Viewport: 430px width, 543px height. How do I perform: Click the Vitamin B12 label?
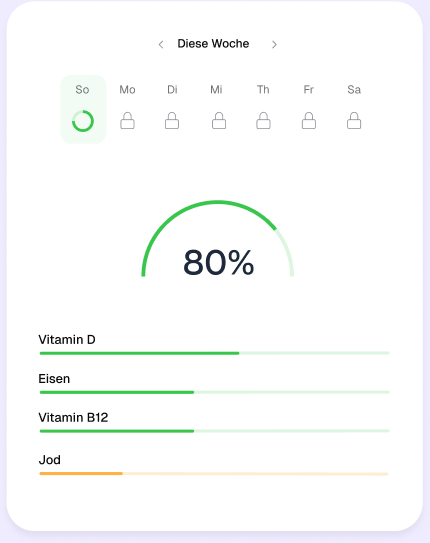pos(73,417)
